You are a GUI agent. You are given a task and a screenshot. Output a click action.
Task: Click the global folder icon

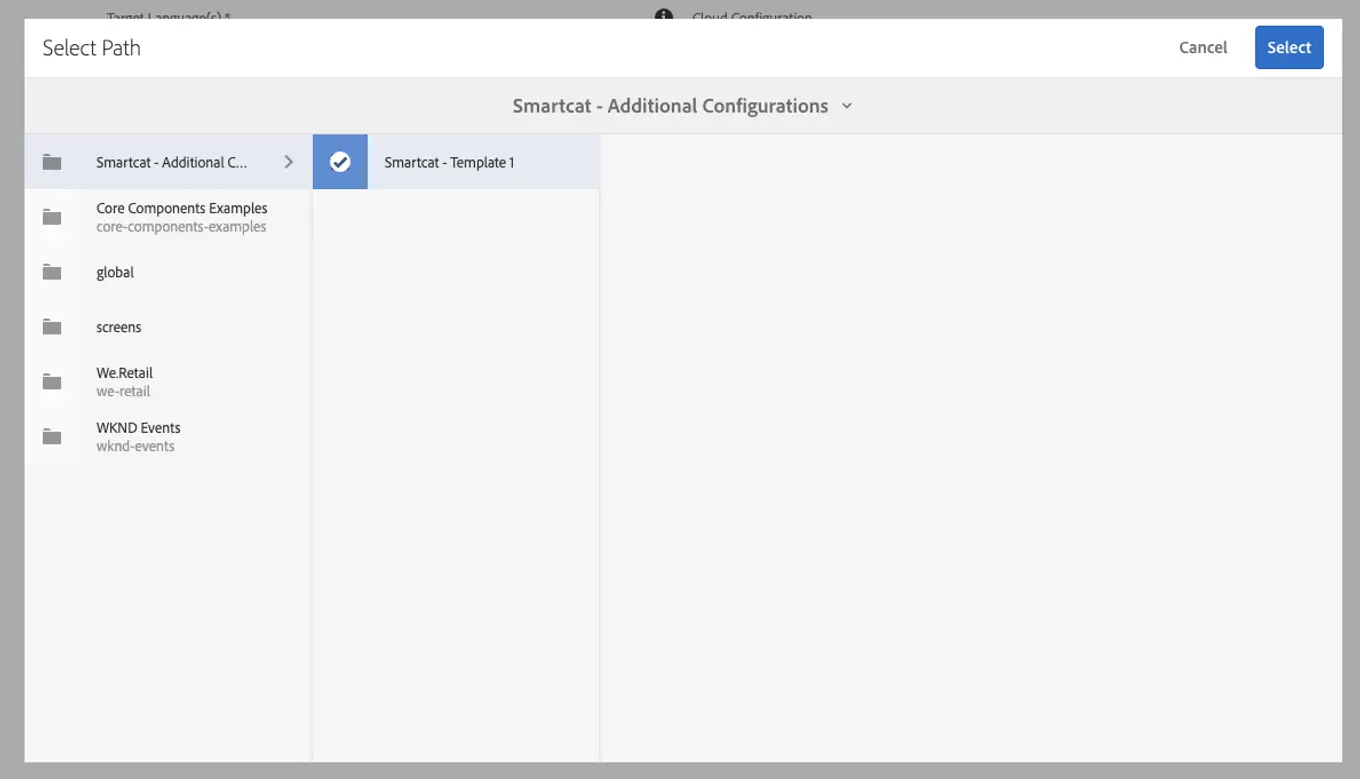52,272
